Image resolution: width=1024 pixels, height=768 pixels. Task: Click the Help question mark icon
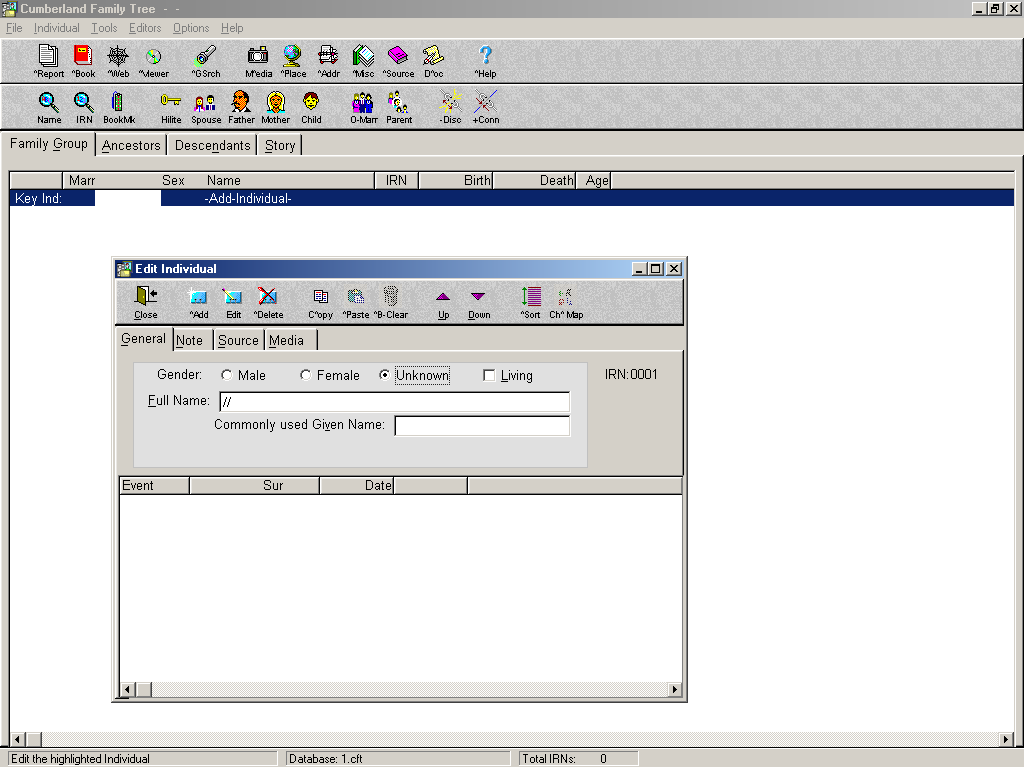tap(485, 57)
